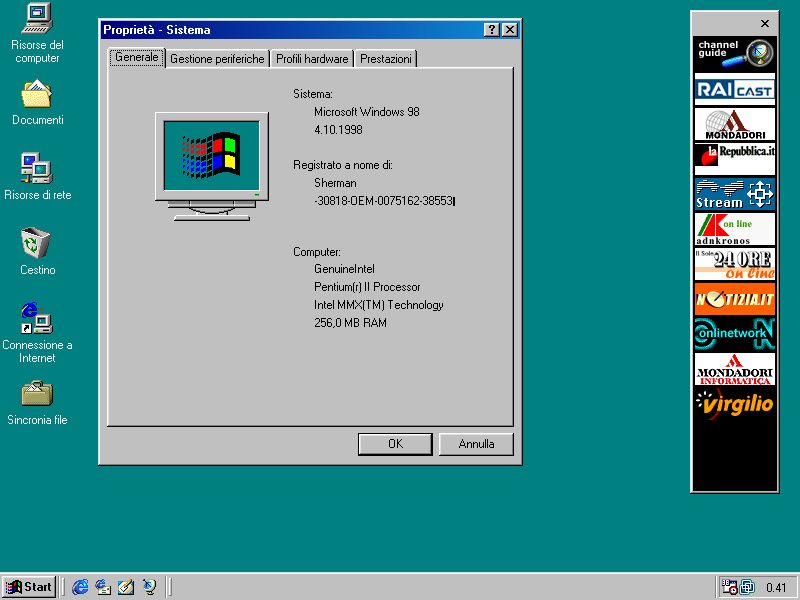Select the Profili hardware tab
Viewport: 800px width, 600px height.
coord(311,58)
